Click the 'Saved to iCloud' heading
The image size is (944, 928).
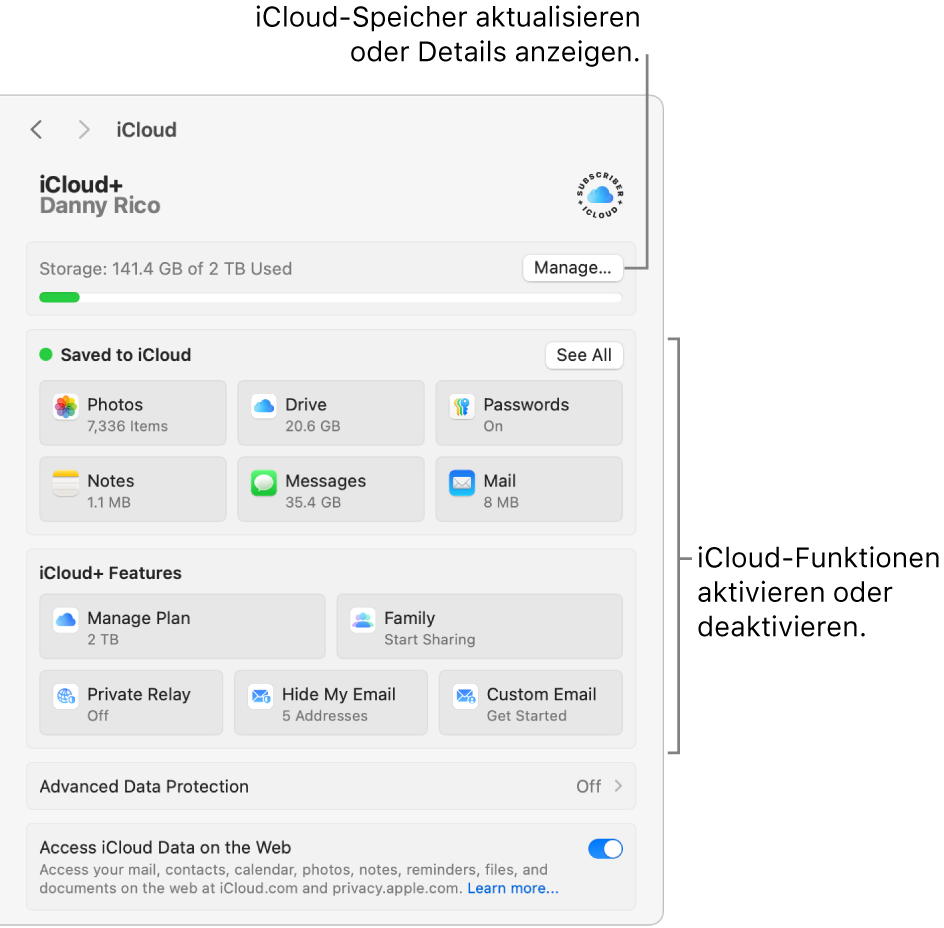click(126, 355)
